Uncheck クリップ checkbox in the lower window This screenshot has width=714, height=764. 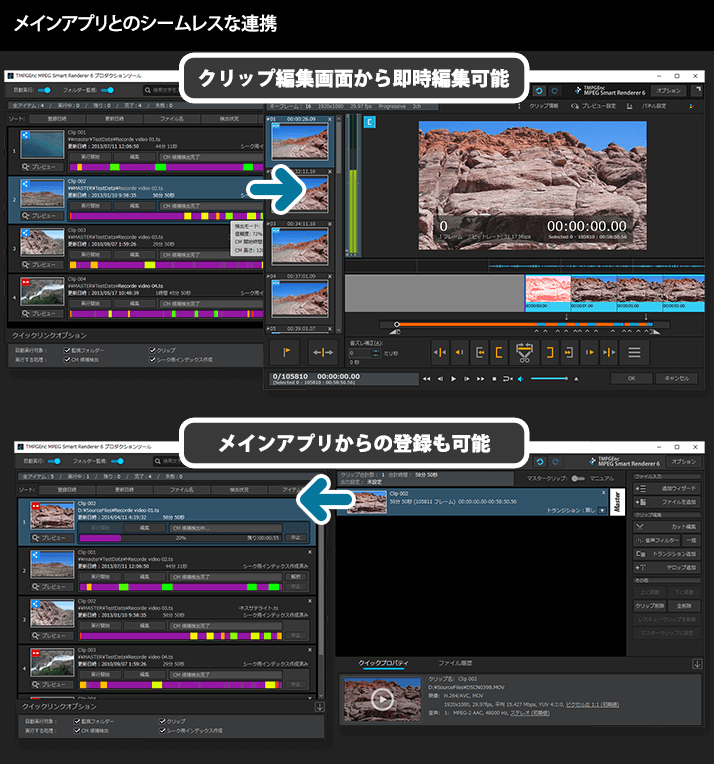tap(162, 721)
